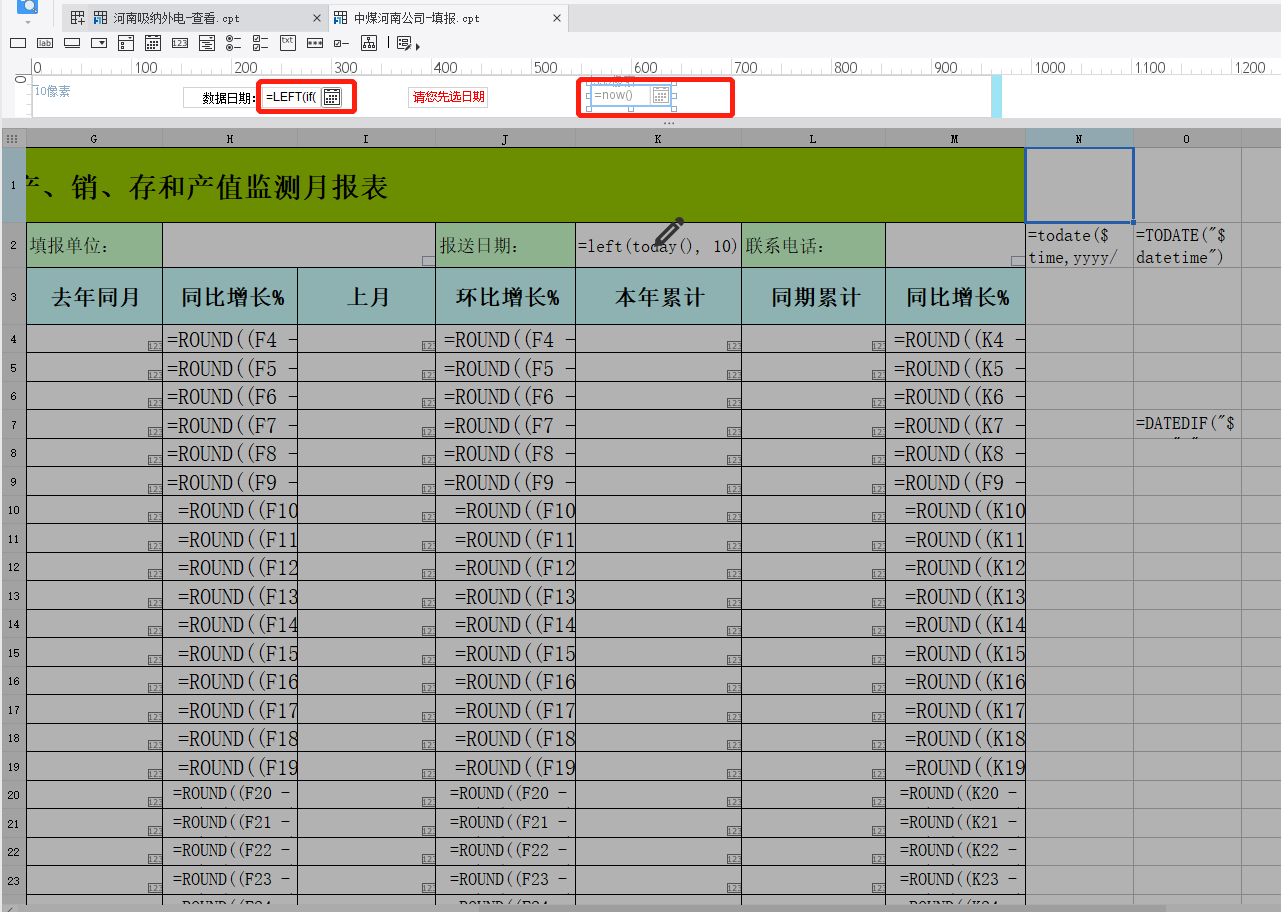Select column header G

pyautogui.click(x=94, y=139)
